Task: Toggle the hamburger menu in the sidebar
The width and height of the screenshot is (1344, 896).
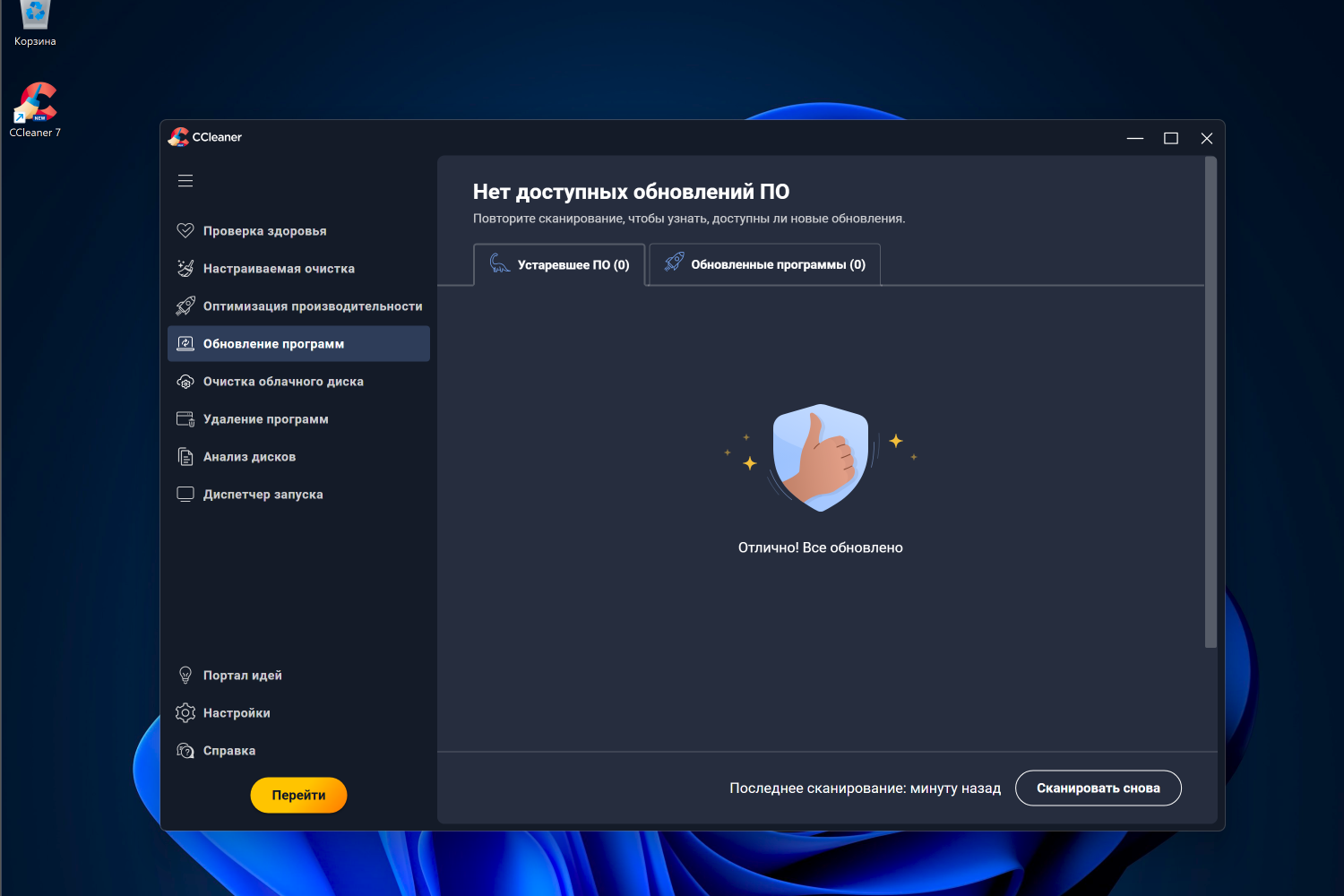Action: click(185, 181)
